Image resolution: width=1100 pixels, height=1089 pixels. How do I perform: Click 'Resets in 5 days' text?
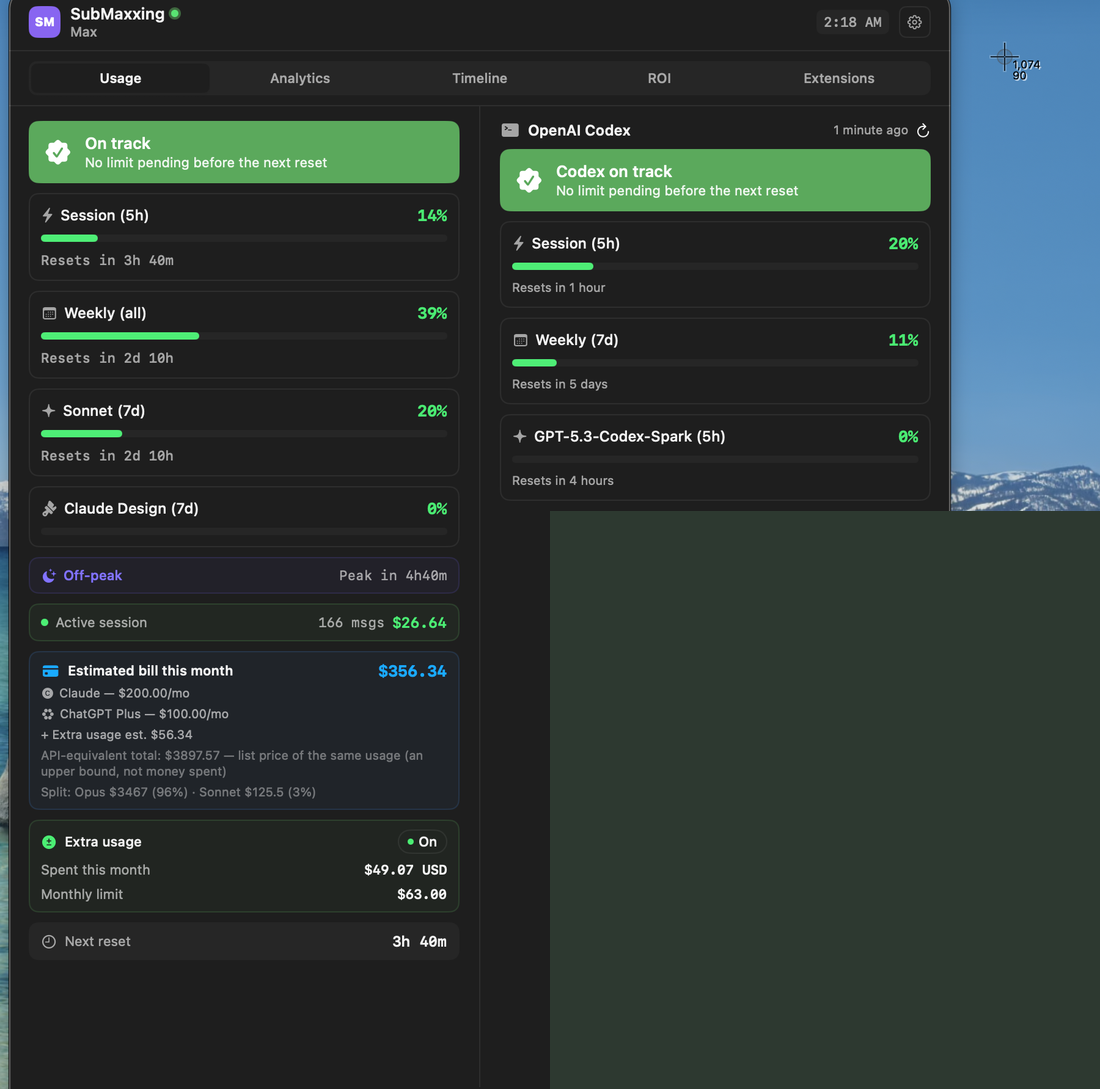(x=560, y=385)
